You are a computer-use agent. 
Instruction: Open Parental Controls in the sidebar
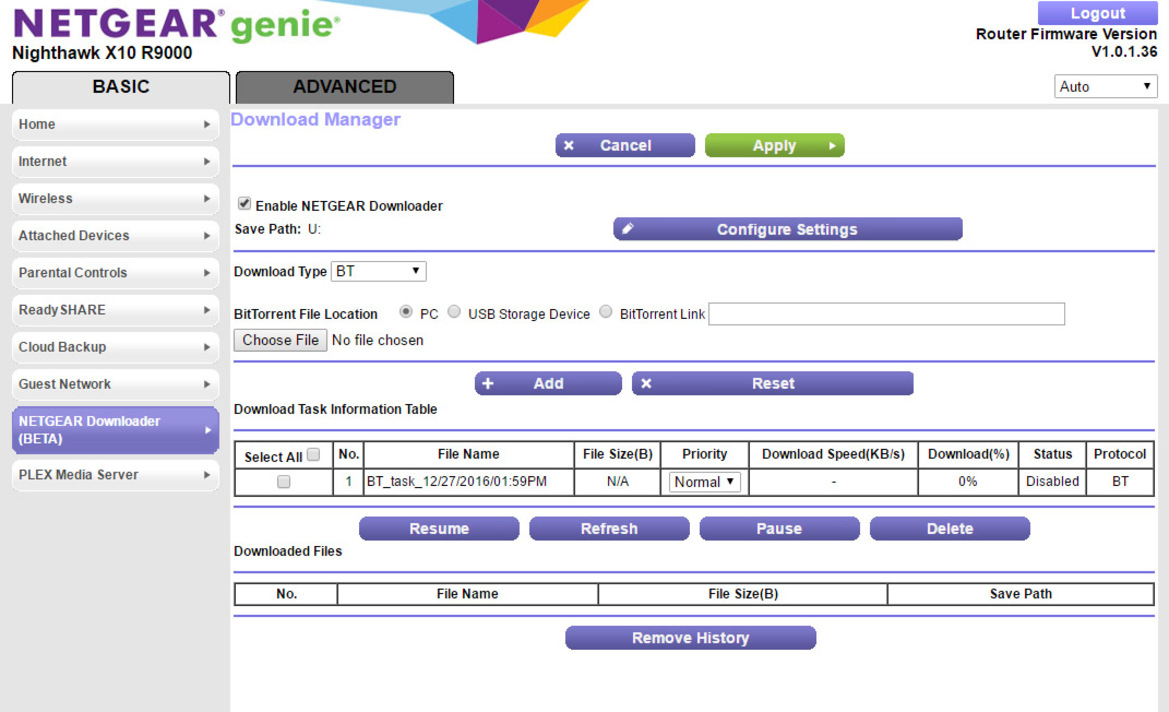point(116,273)
